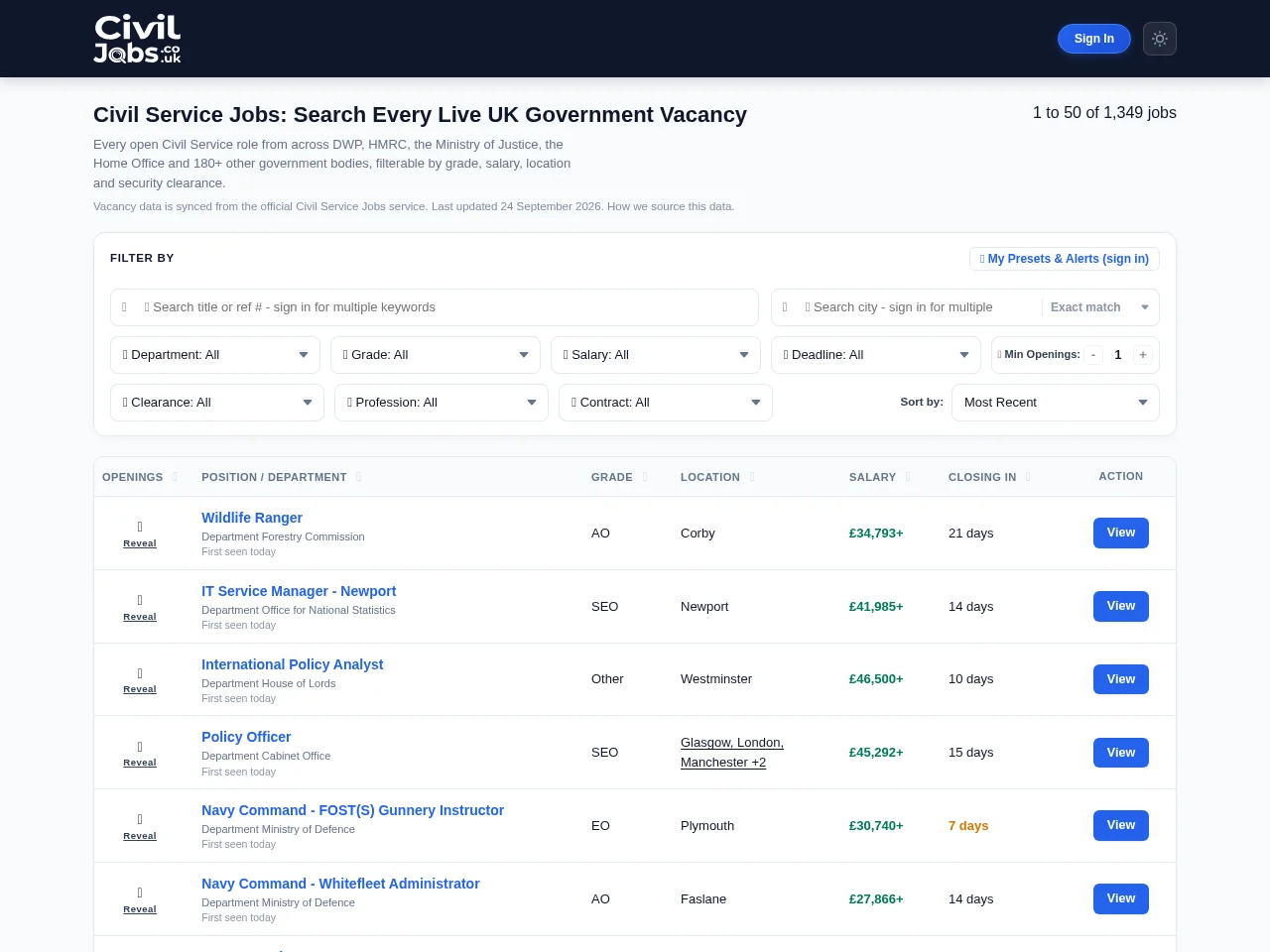Open the Deadline filter dropdown
The width and height of the screenshot is (1270, 952).
(876, 355)
